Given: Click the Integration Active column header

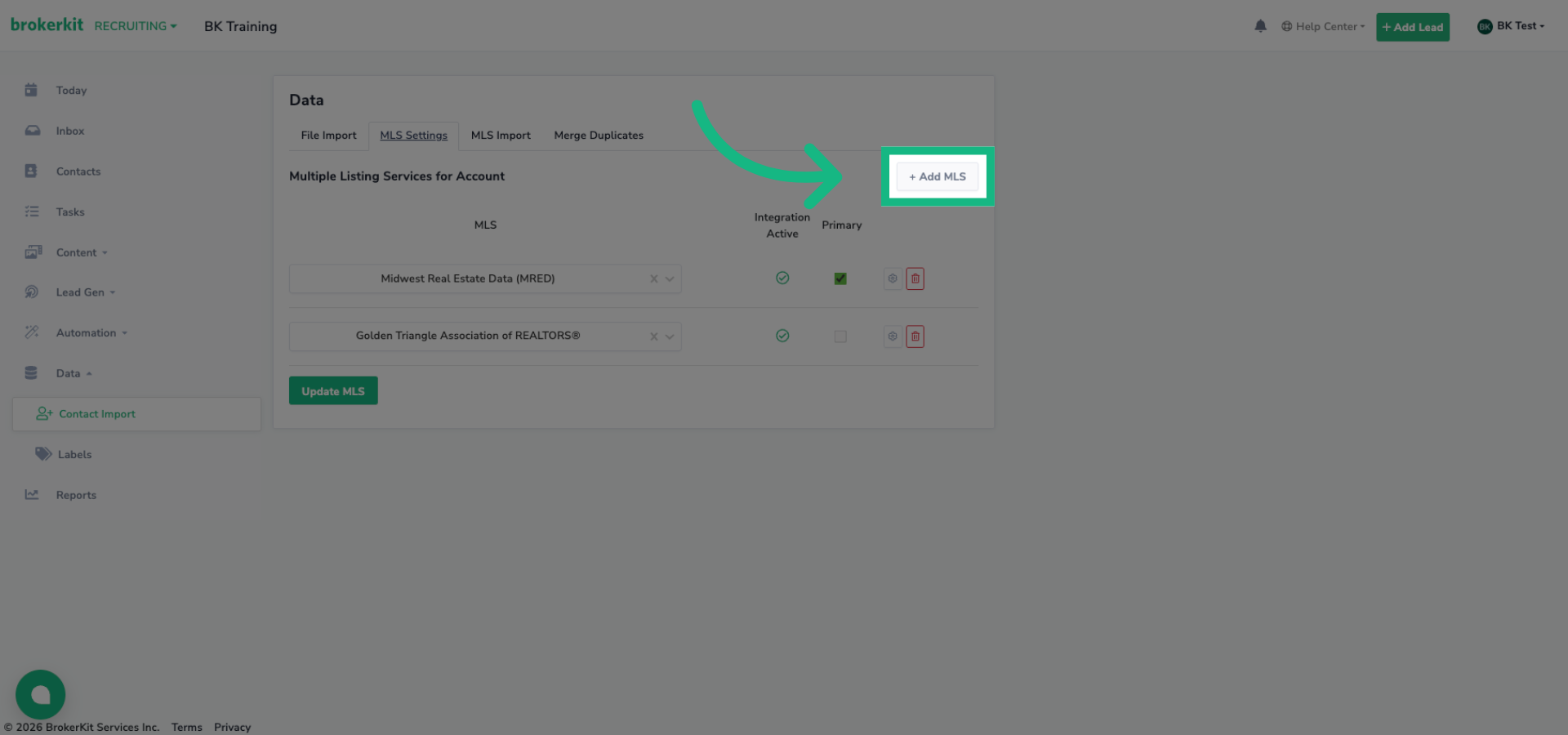Looking at the screenshot, I should point(782,225).
